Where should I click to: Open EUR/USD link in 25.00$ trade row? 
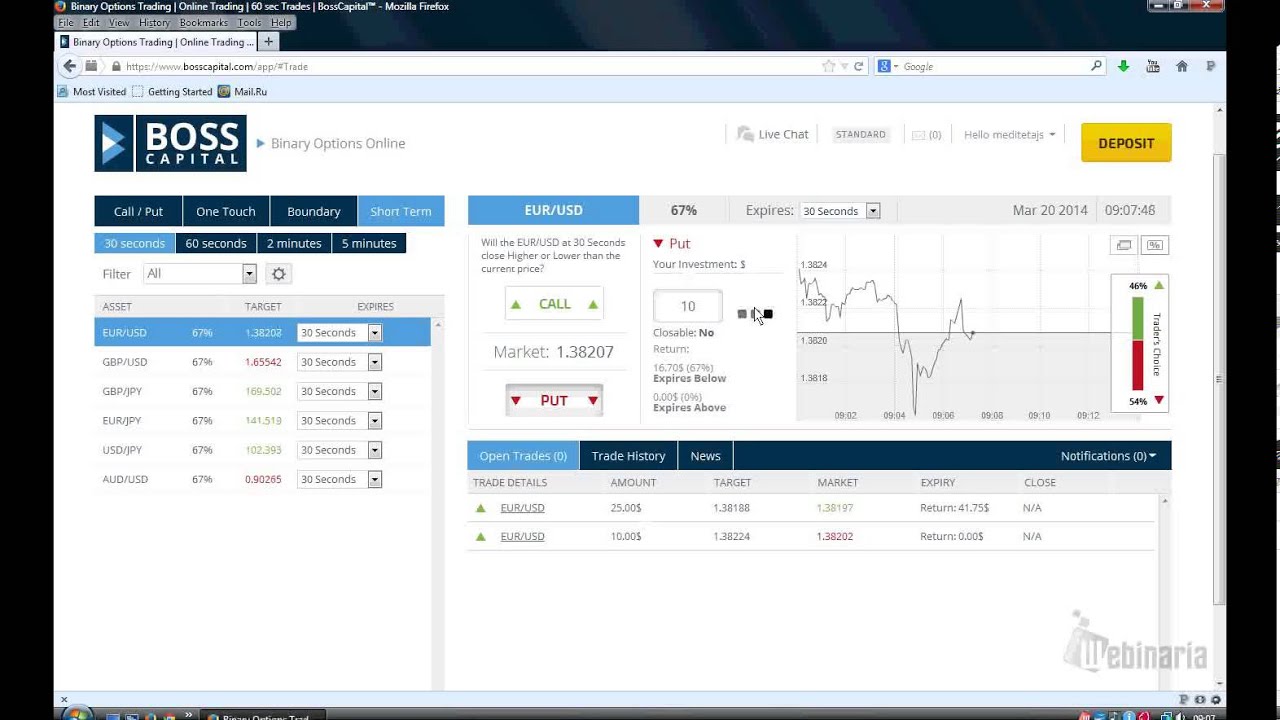point(522,508)
